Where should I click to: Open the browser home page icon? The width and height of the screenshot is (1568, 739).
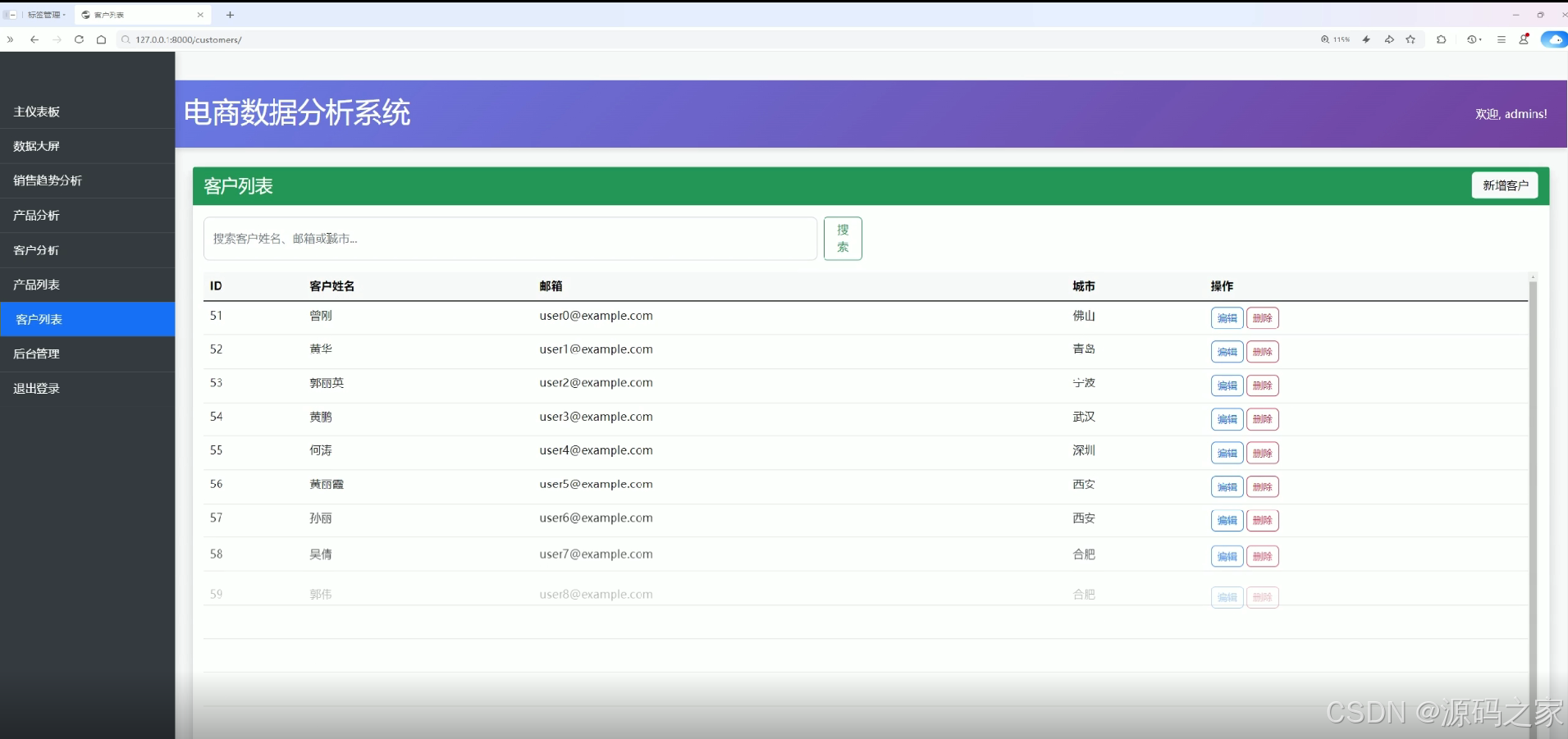[101, 39]
